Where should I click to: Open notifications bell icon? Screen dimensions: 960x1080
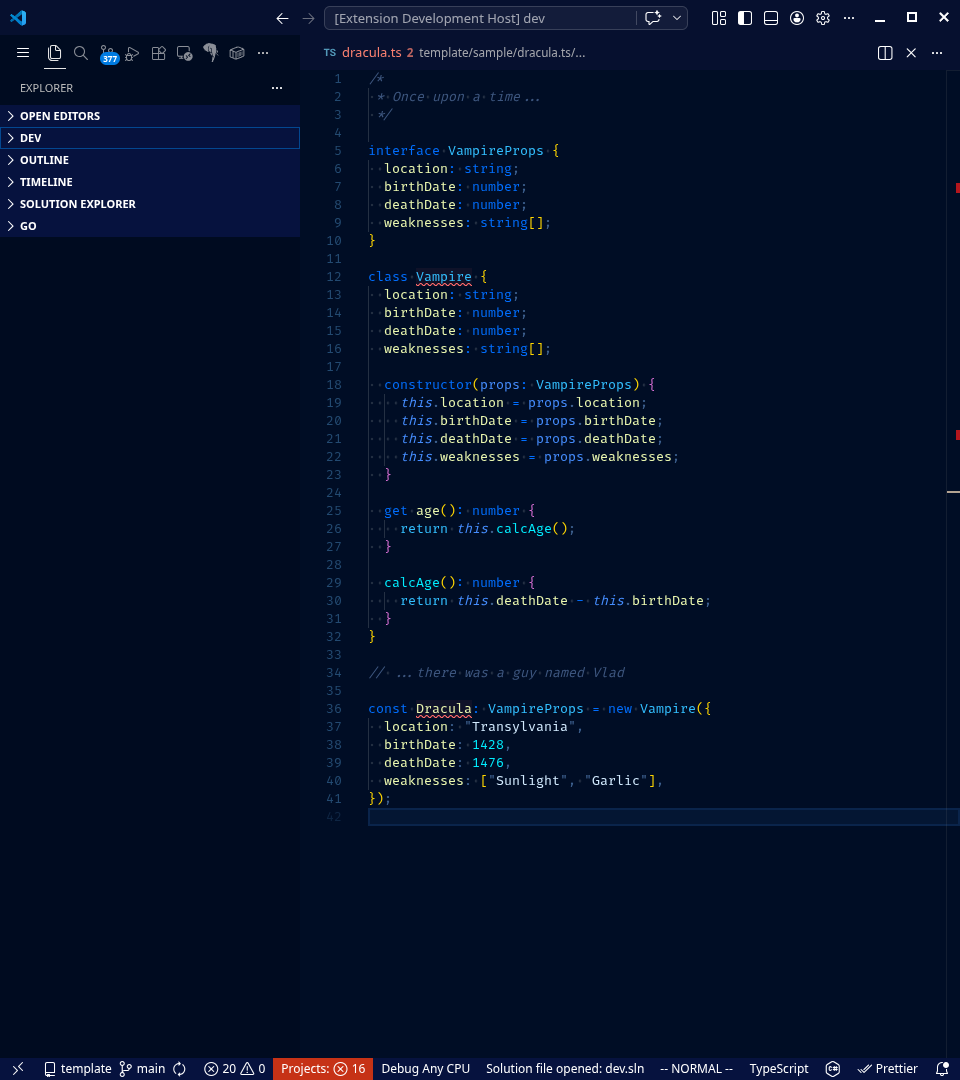tap(942, 1068)
